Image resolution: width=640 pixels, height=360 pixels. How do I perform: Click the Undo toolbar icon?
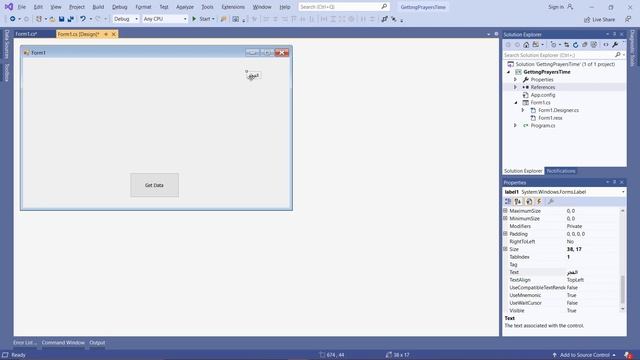point(83,19)
